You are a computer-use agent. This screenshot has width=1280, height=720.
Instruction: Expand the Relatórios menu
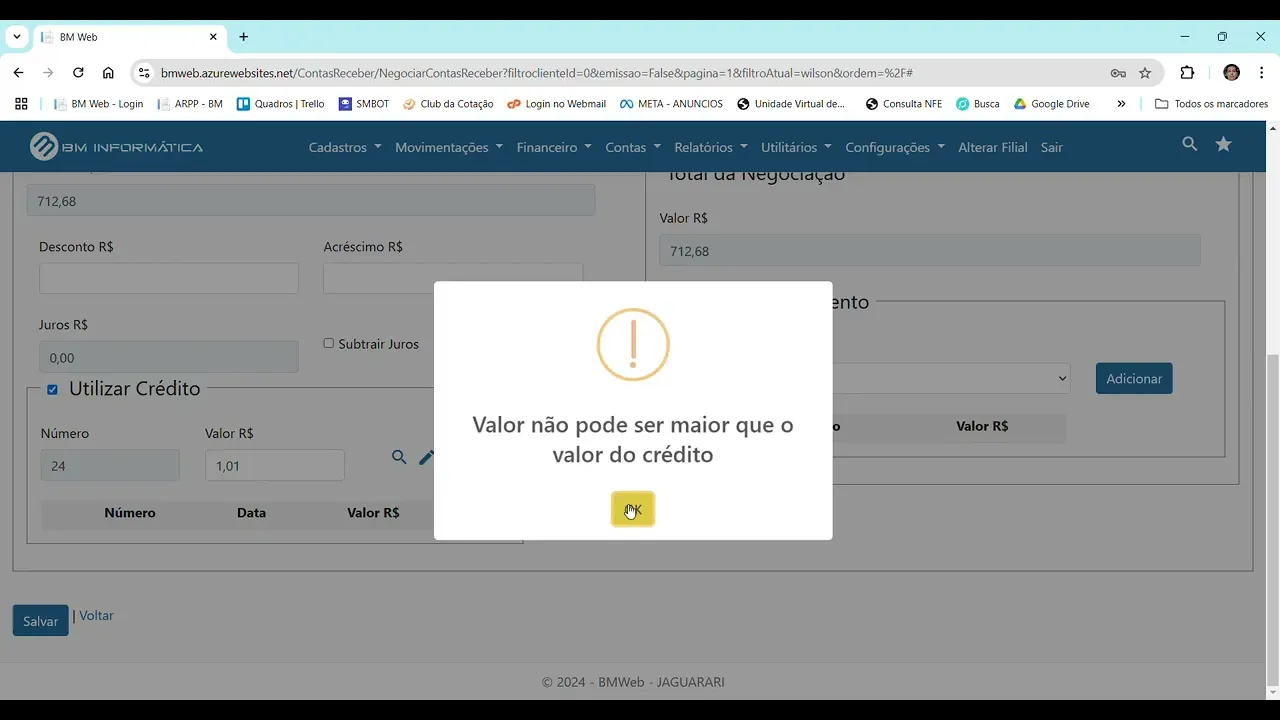711,147
